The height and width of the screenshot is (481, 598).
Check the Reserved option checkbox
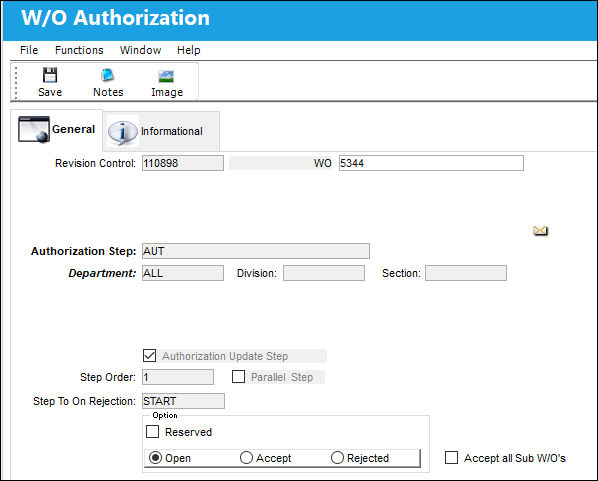point(153,432)
